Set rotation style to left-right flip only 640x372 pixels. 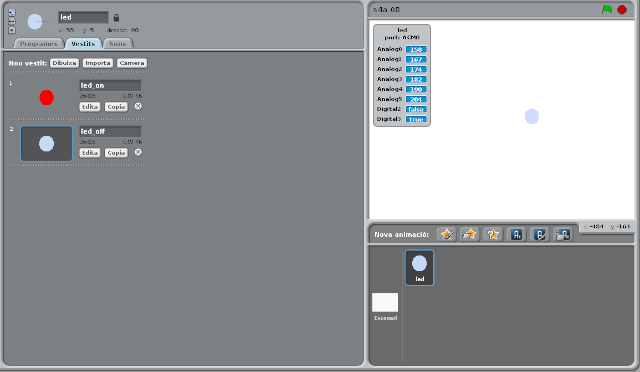coord(12,21)
